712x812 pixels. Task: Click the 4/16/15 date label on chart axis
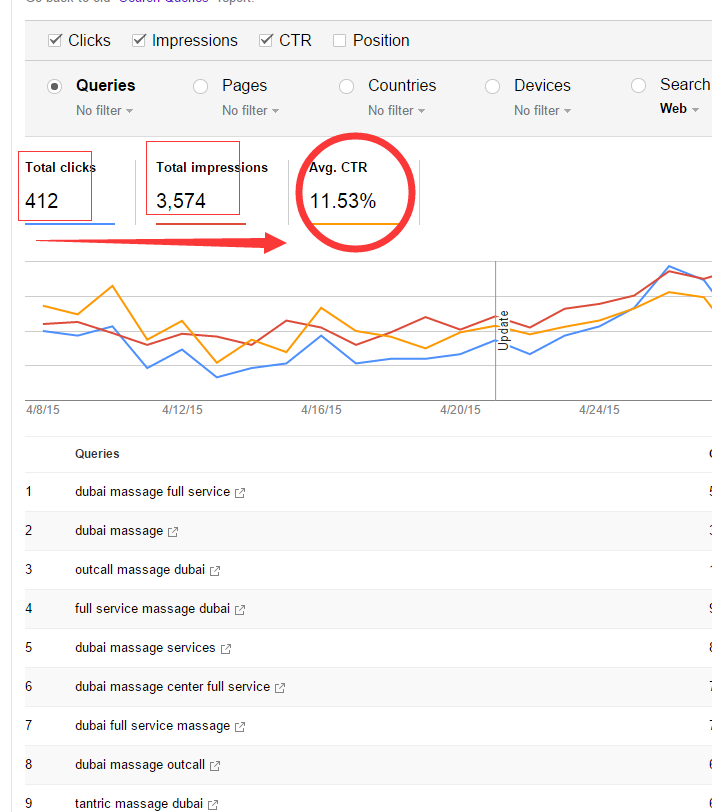321,410
